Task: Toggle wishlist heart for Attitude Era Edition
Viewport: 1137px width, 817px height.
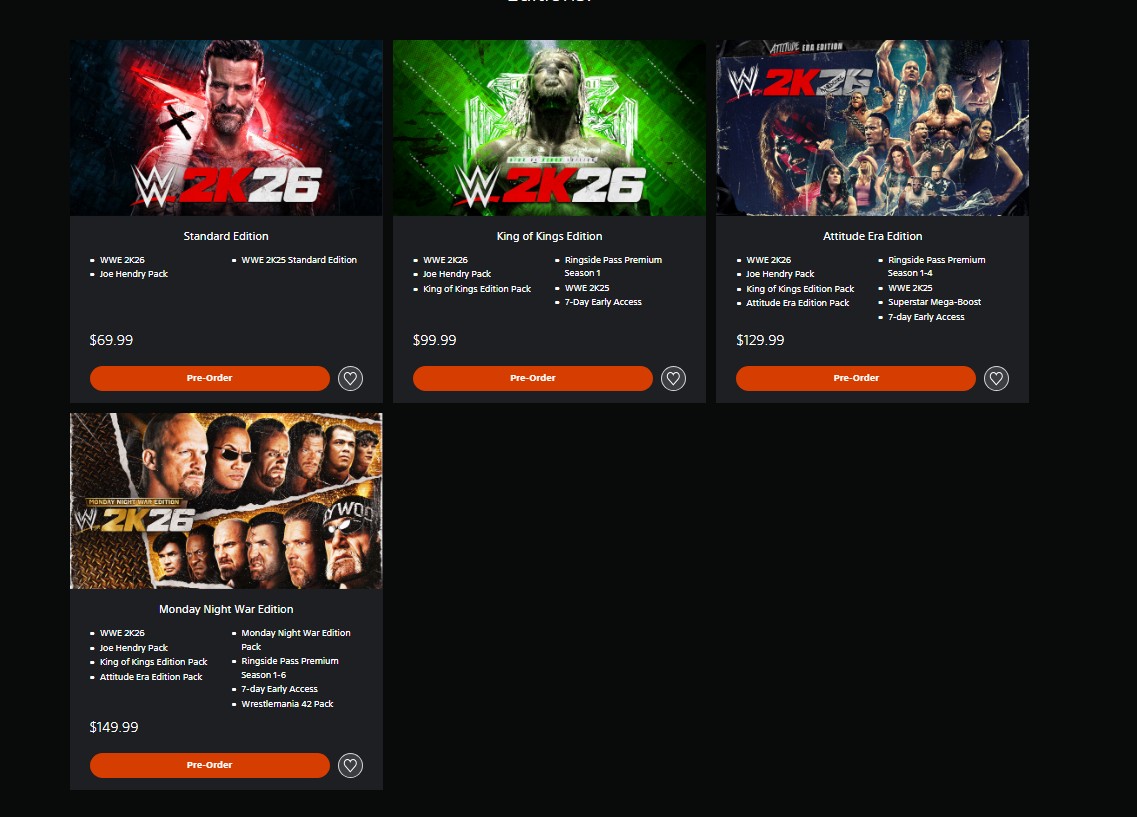Action: [x=996, y=378]
